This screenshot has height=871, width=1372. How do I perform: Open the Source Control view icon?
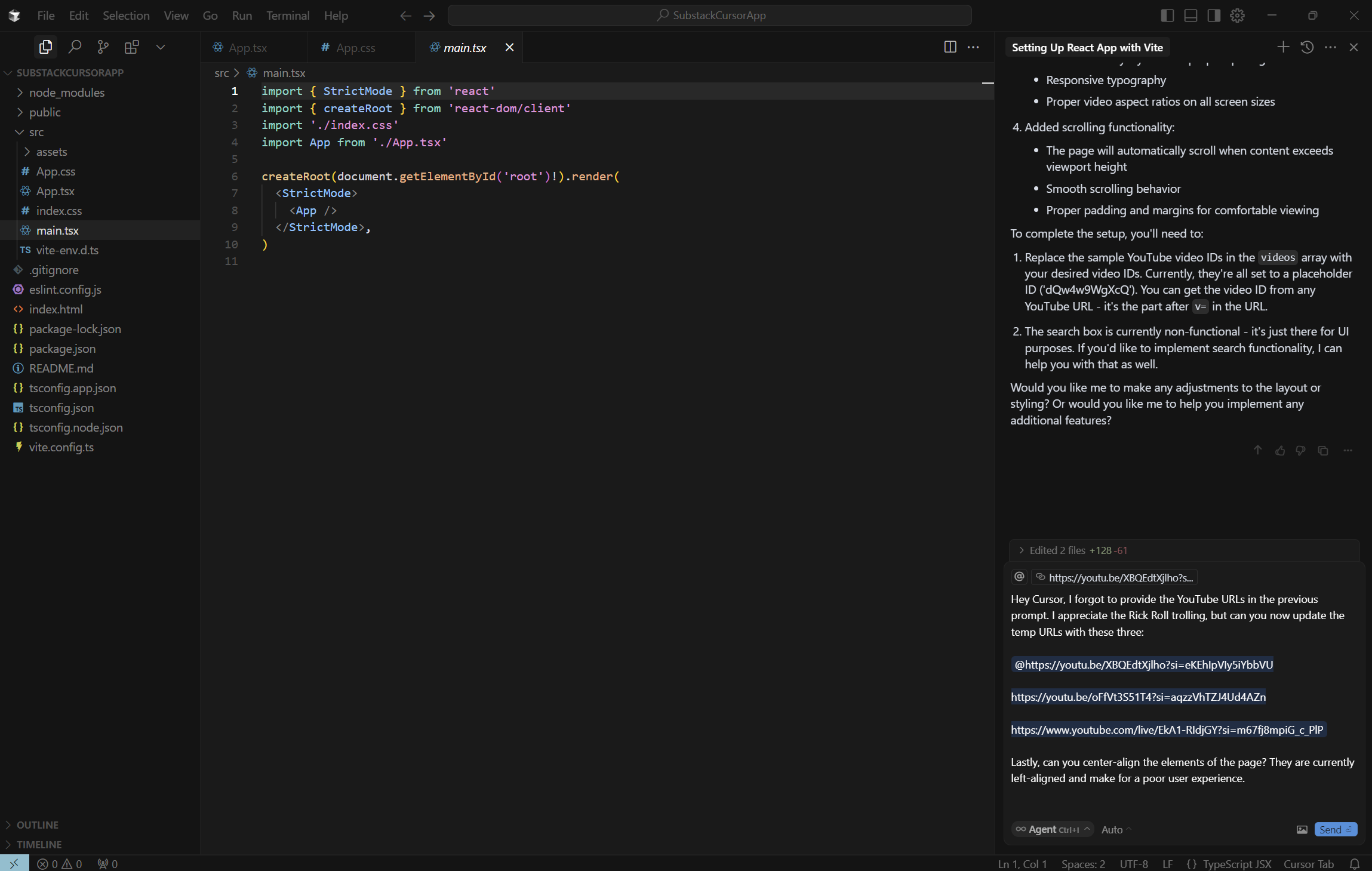(103, 47)
